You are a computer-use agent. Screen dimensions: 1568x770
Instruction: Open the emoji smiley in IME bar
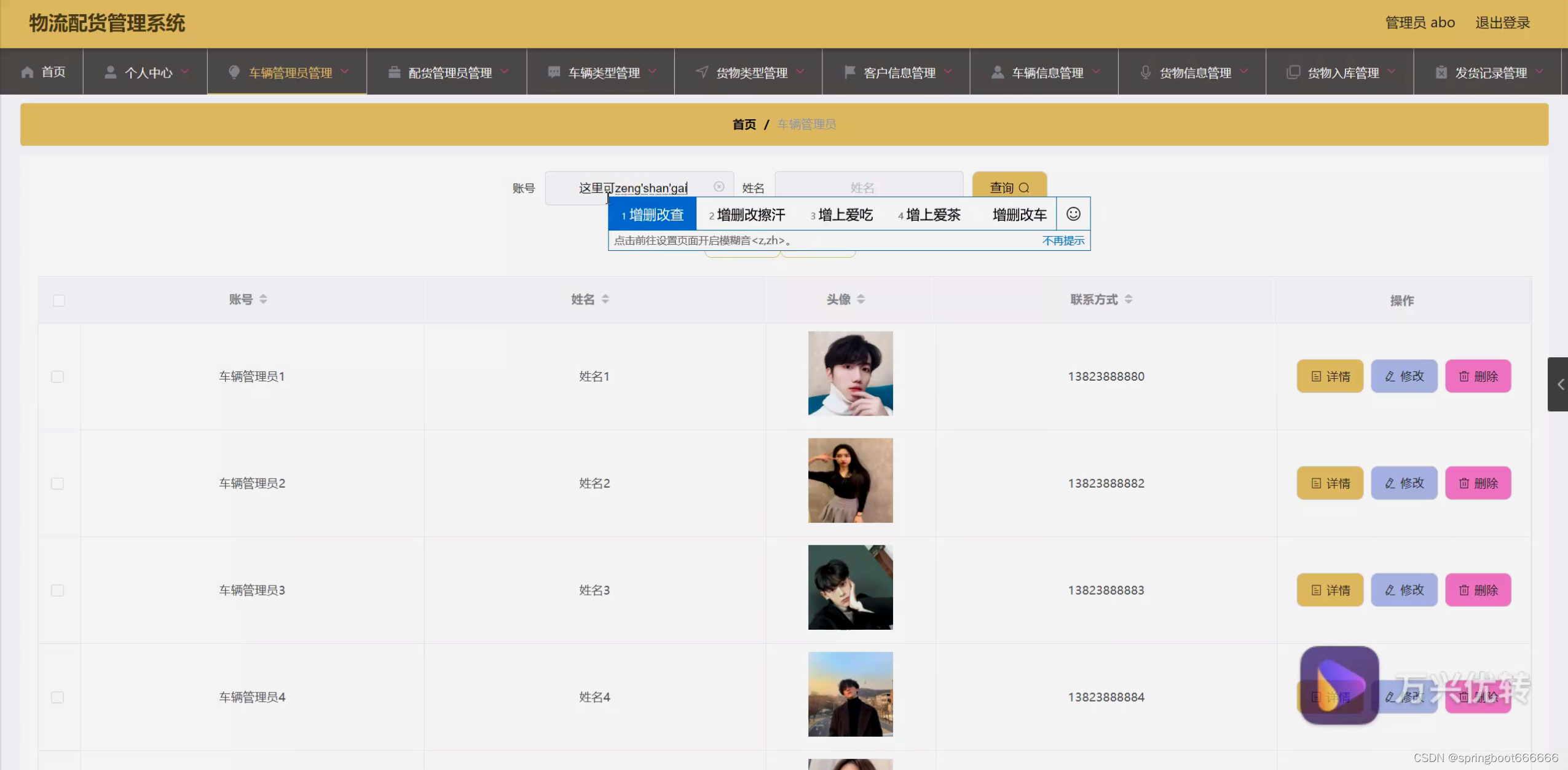pyautogui.click(x=1073, y=214)
